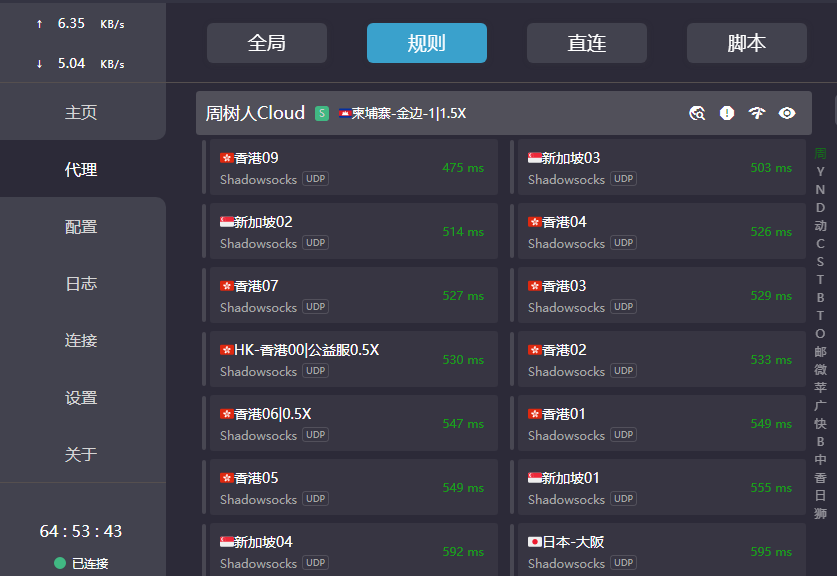
Task: Jump to group 邮 in index sidebar
Action: click(x=820, y=352)
